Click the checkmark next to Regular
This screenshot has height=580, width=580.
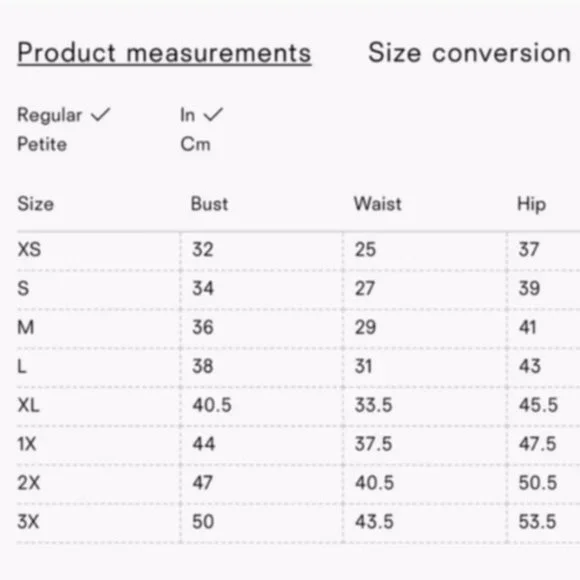101,114
